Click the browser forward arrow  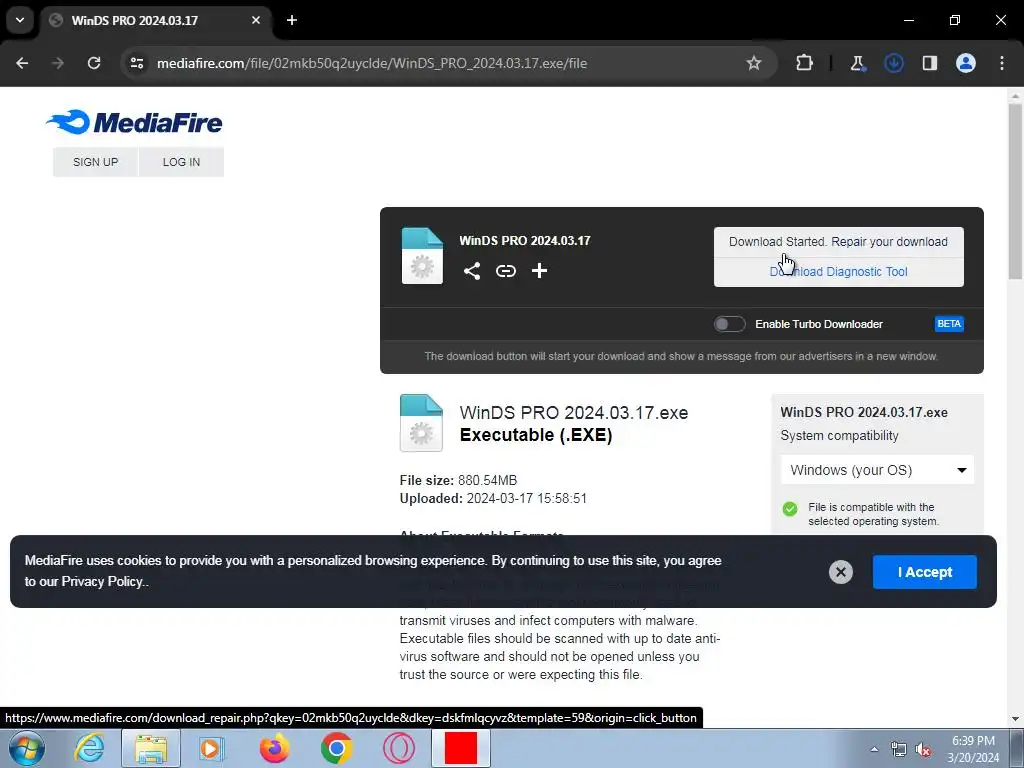[58, 63]
